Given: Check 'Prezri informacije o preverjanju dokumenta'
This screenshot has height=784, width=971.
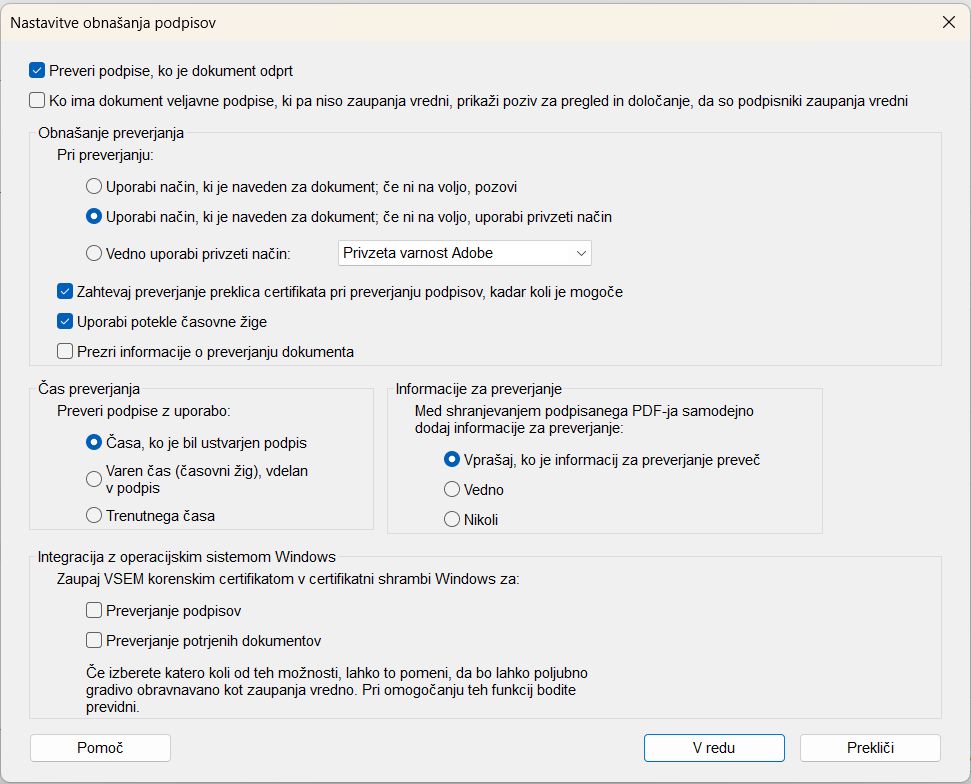Looking at the screenshot, I should tap(66, 352).
